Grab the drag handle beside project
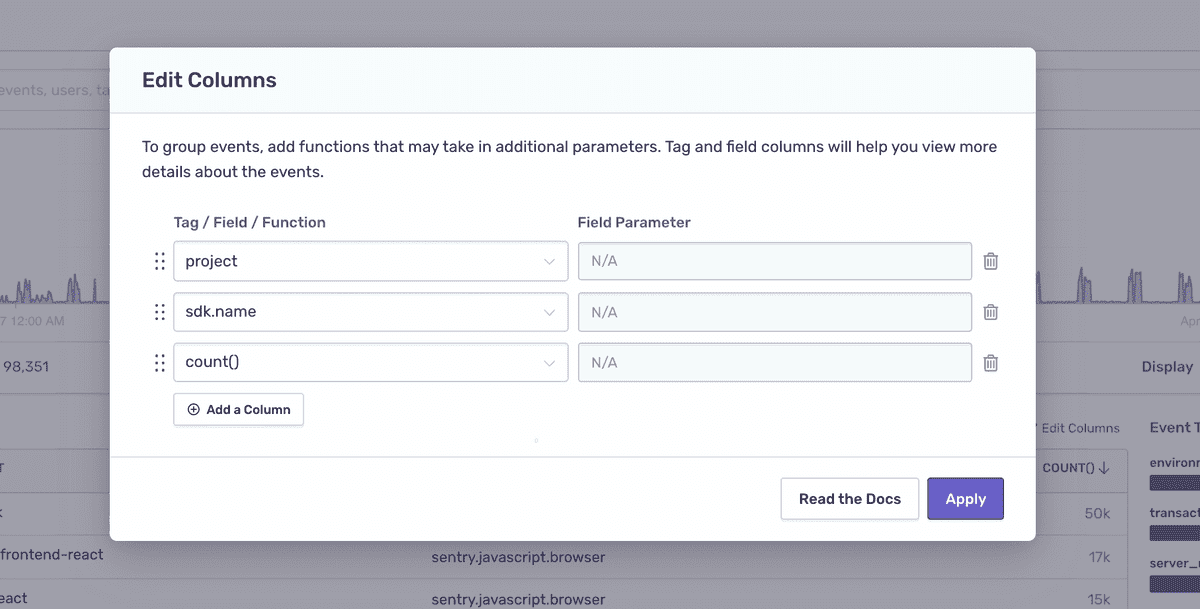The image size is (1200, 609). [x=159, y=261]
